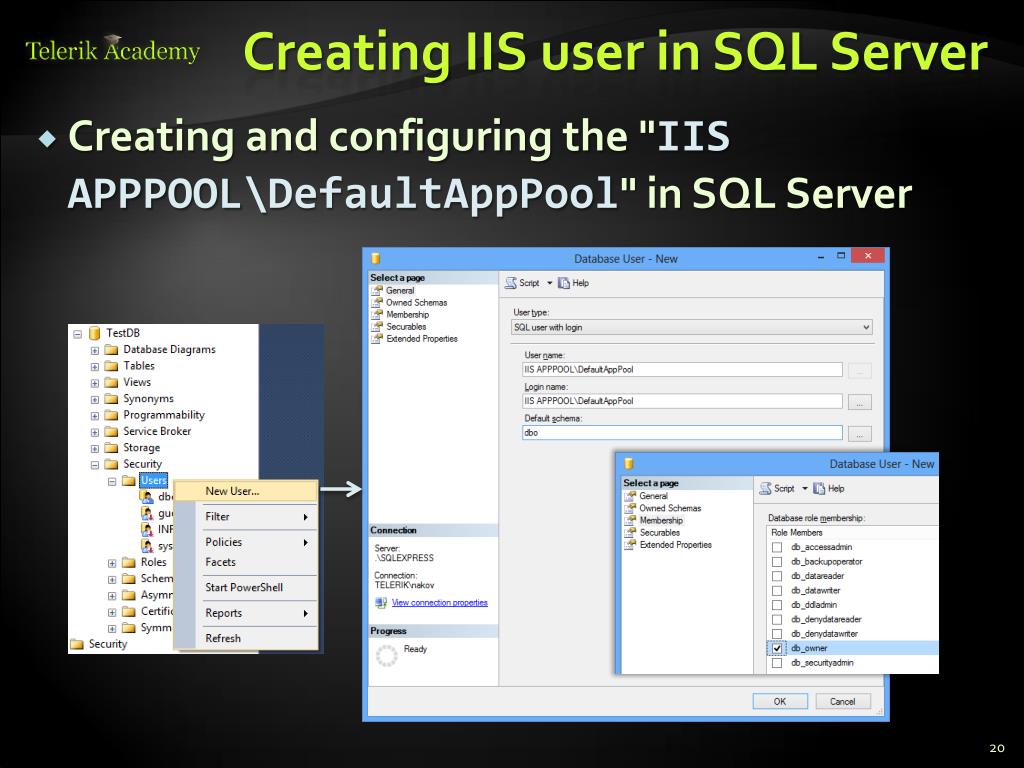Click the Database Diagrams folder icon
The image size is (1024, 768).
pos(112,349)
